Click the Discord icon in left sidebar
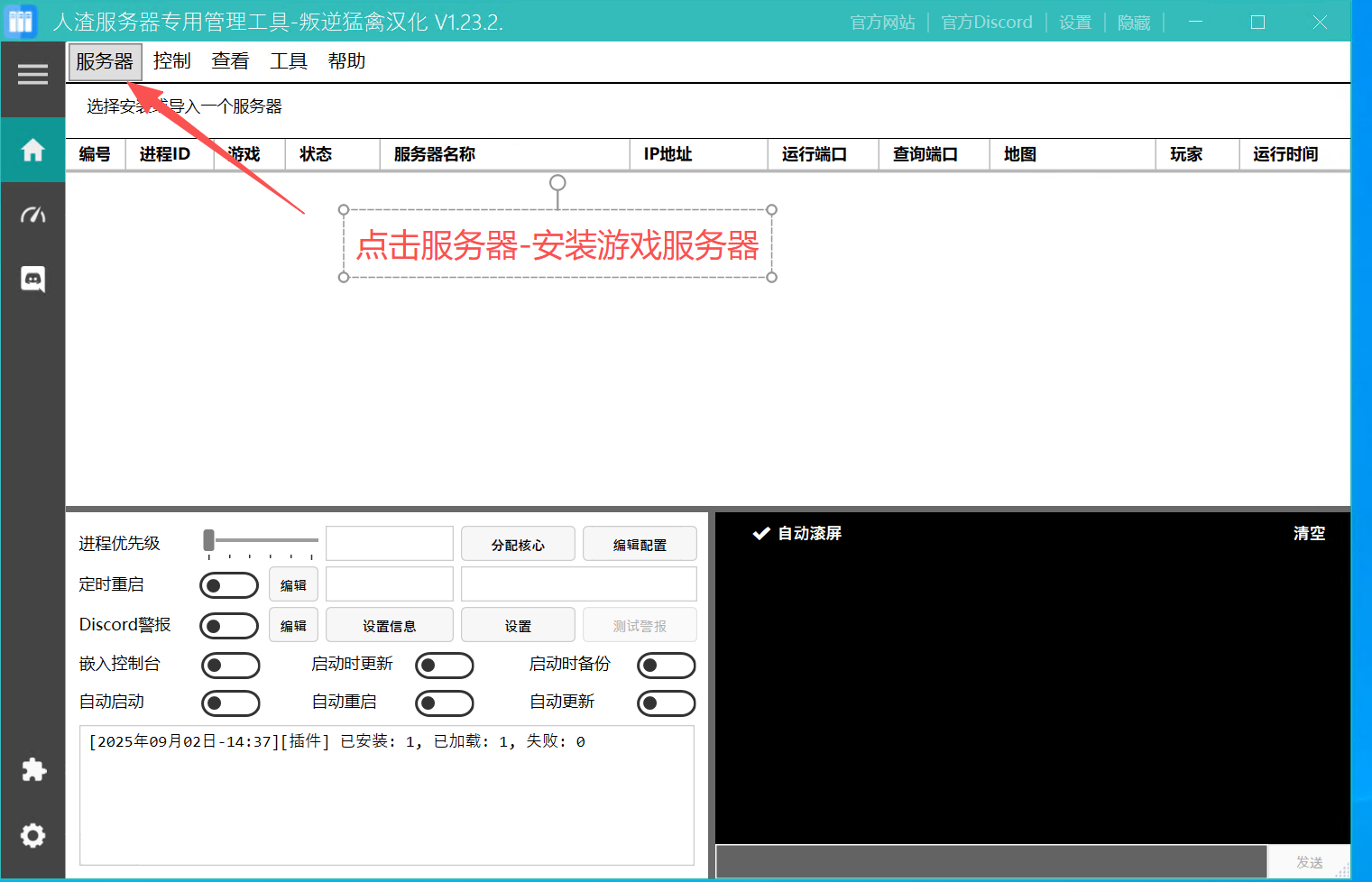Image resolution: width=1372 pixels, height=882 pixels. click(x=32, y=280)
